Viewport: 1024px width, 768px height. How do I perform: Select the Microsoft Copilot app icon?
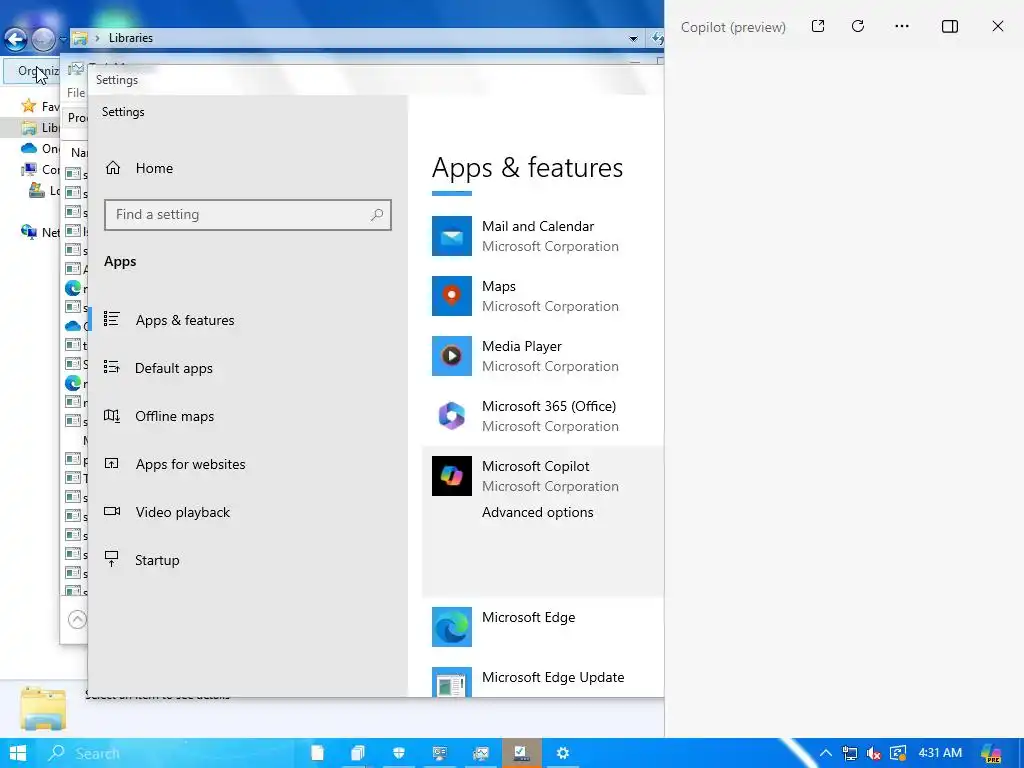click(x=451, y=476)
